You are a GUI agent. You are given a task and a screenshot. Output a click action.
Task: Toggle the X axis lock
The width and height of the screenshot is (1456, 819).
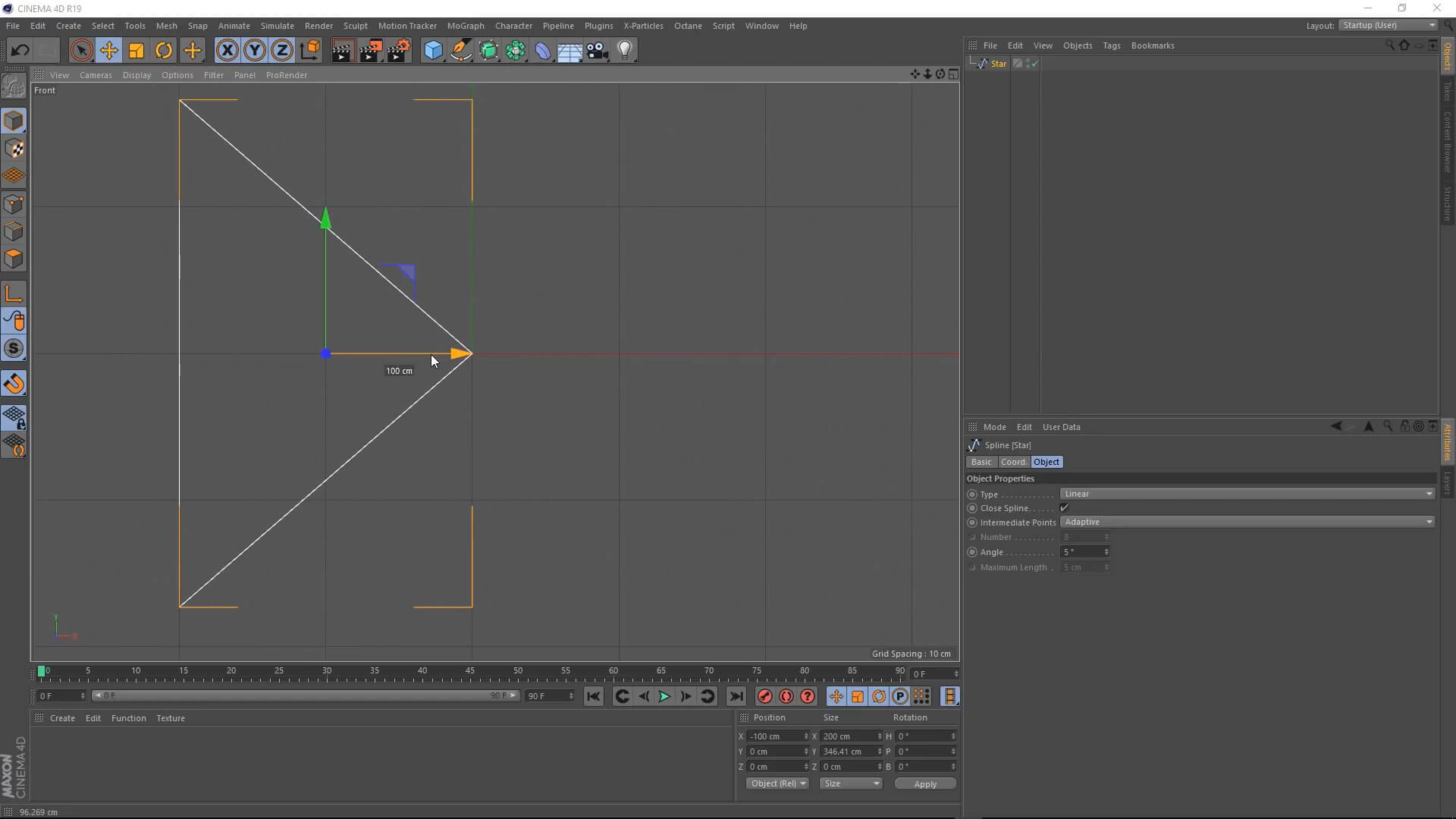(227, 51)
